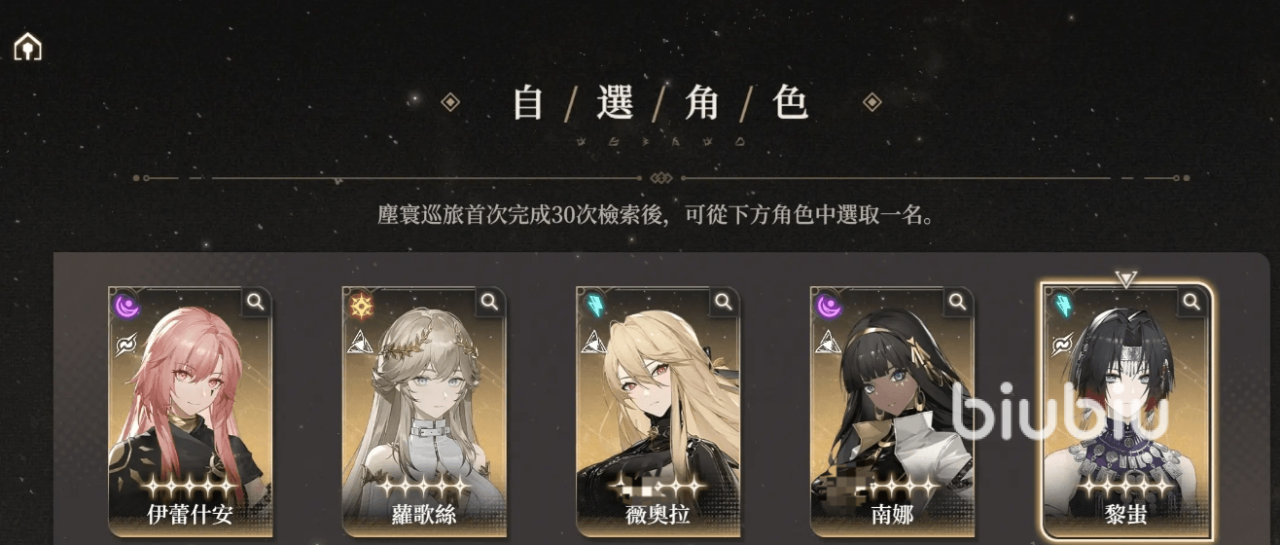The height and width of the screenshot is (545, 1280).
Task: Open magnifier details on 薇奧拉 card
Action: pyautogui.click(x=724, y=301)
